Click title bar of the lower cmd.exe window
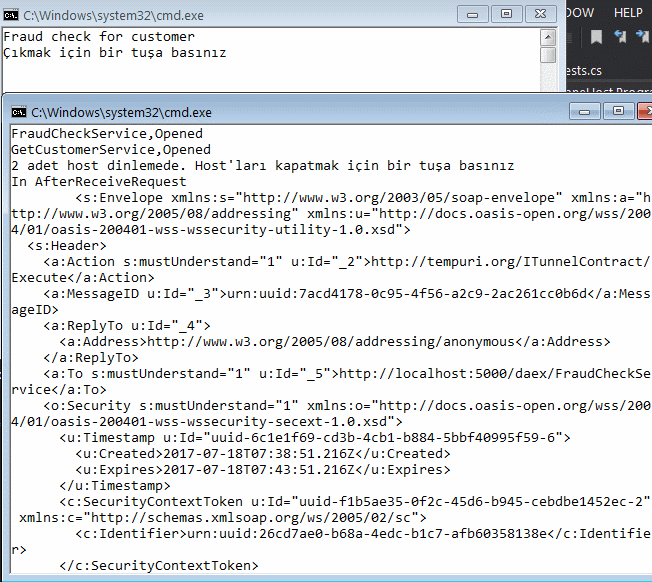This screenshot has height=582, width=652. click(x=300, y=112)
